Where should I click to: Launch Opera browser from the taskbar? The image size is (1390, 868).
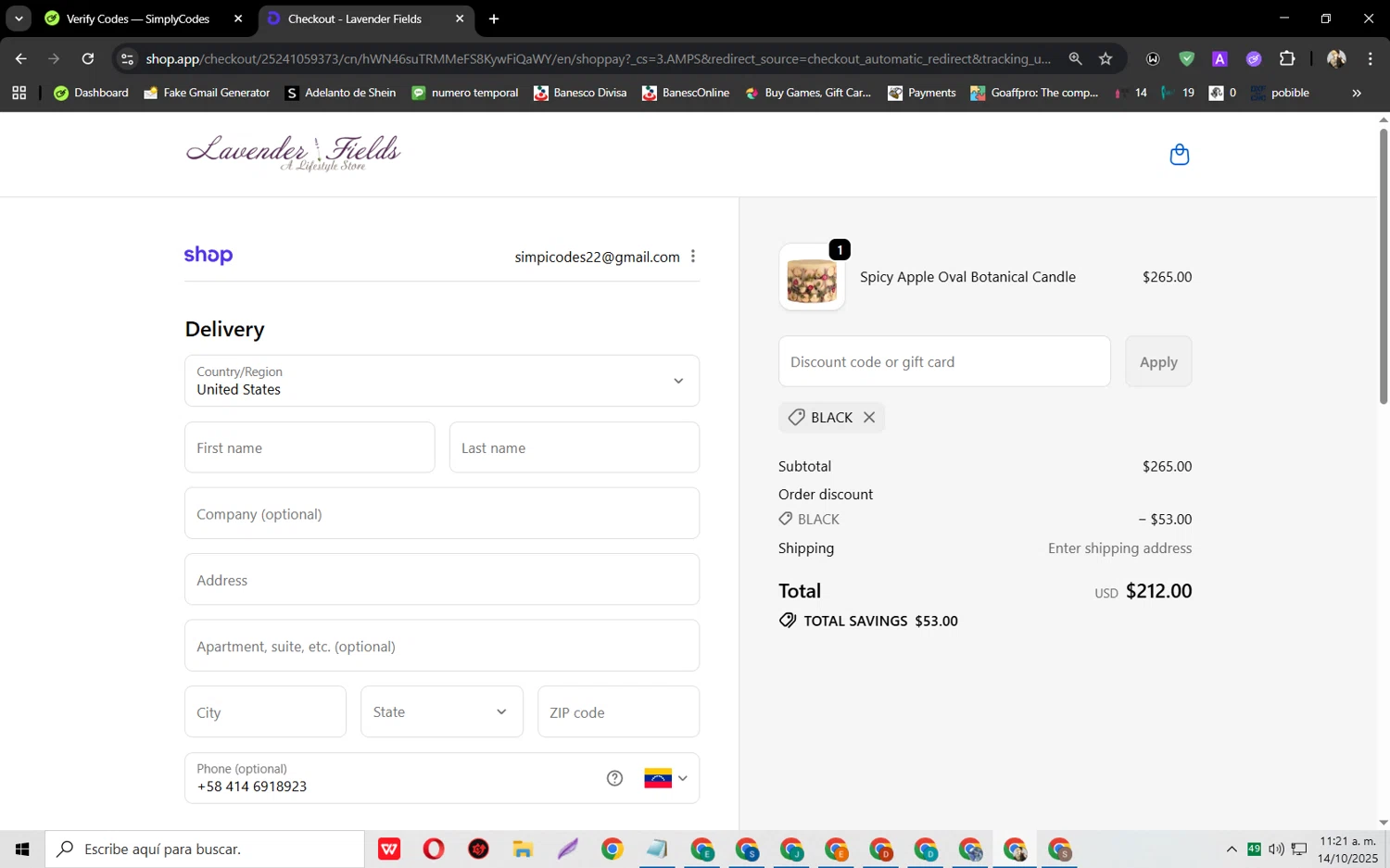[x=434, y=849]
